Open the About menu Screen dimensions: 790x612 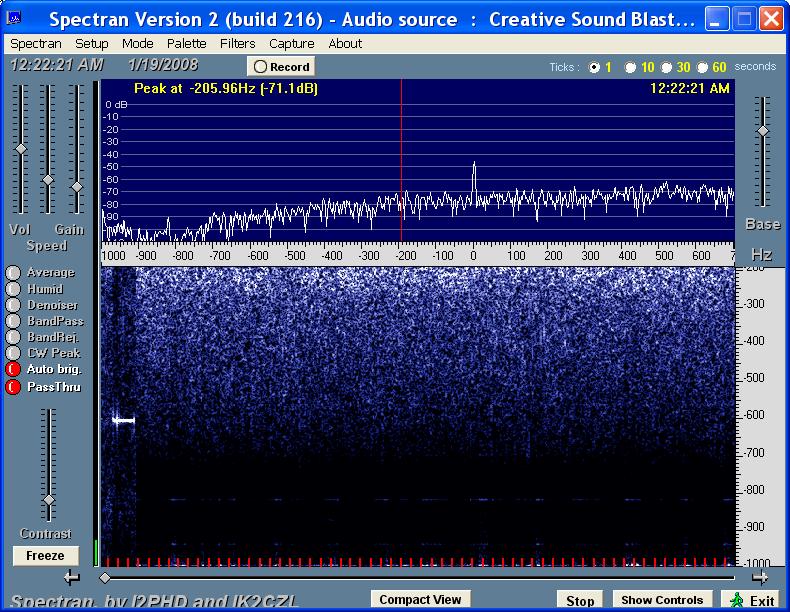pyautogui.click(x=345, y=44)
